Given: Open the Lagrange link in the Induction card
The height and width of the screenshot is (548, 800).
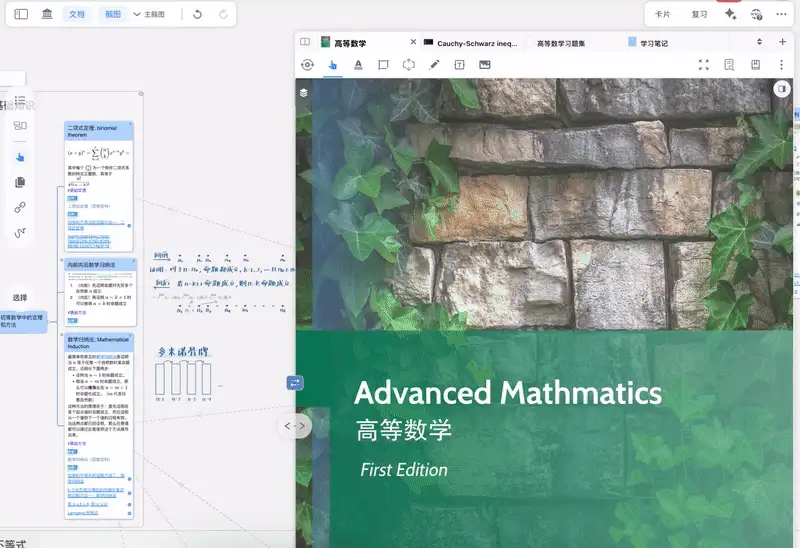Looking at the screenshot, I should tap(83, 513).
